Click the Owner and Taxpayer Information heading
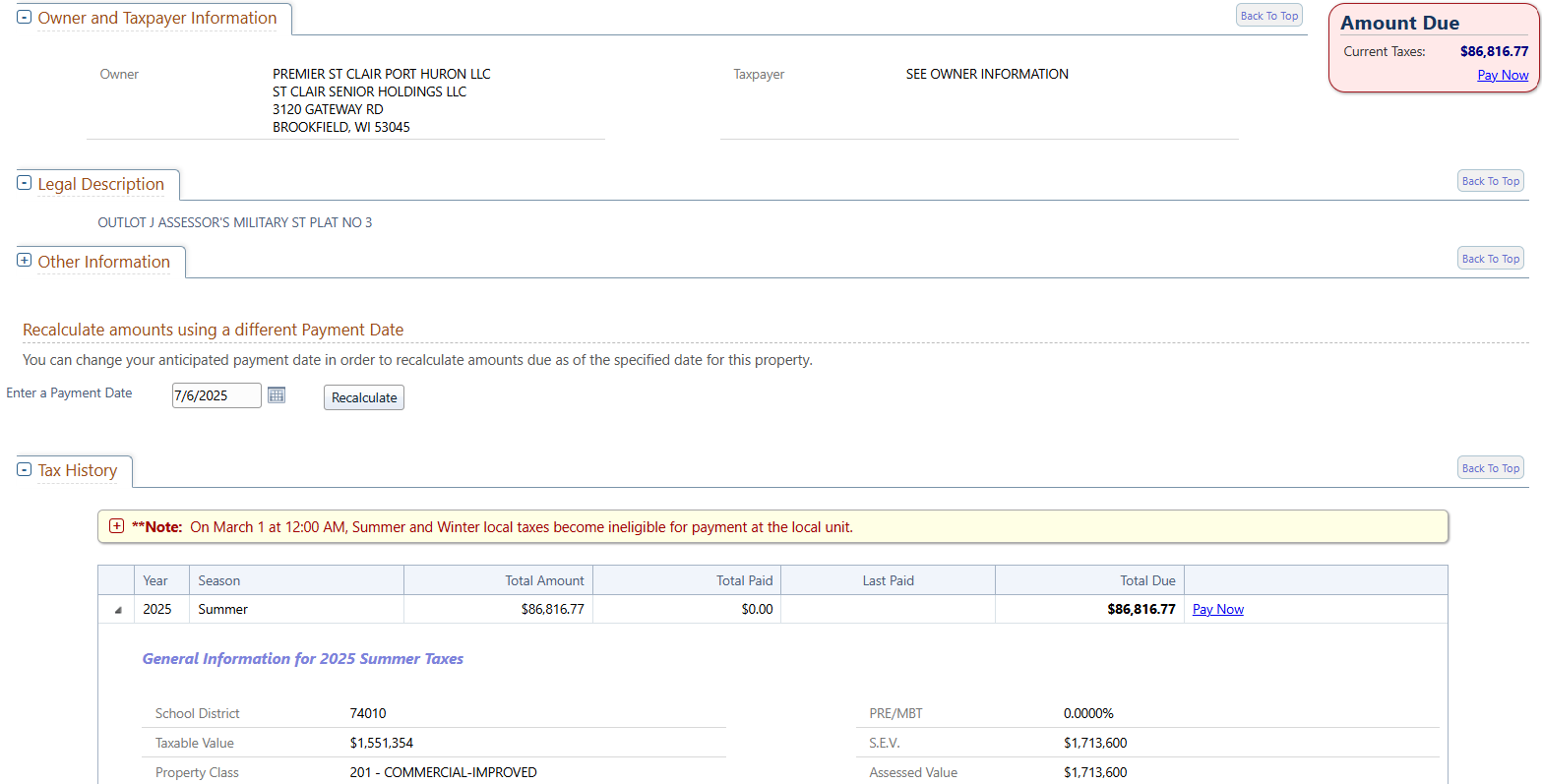This screenshot has height=784, width=1542. (x=157, y=18)
